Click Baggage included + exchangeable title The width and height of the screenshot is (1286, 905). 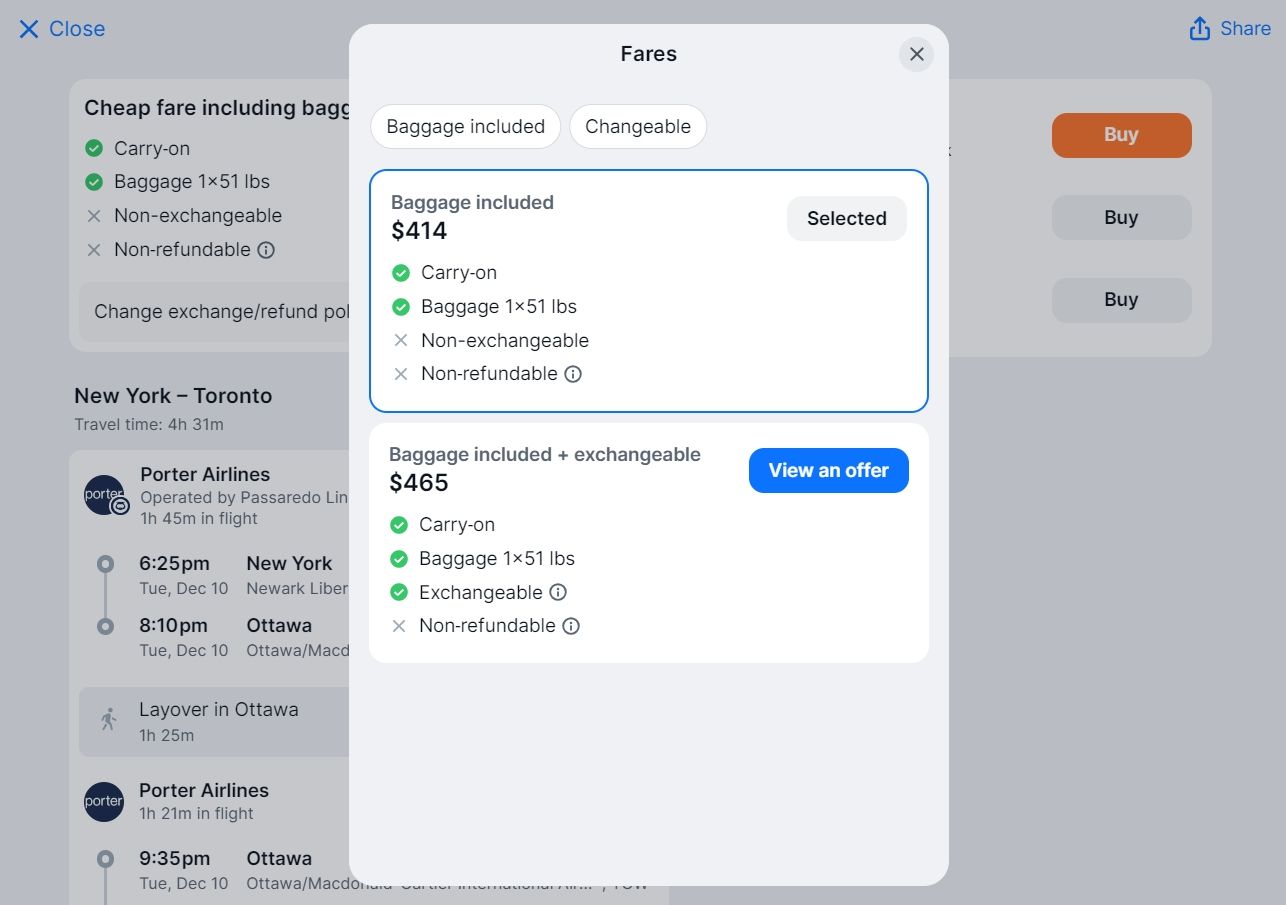tap(545, 455)
